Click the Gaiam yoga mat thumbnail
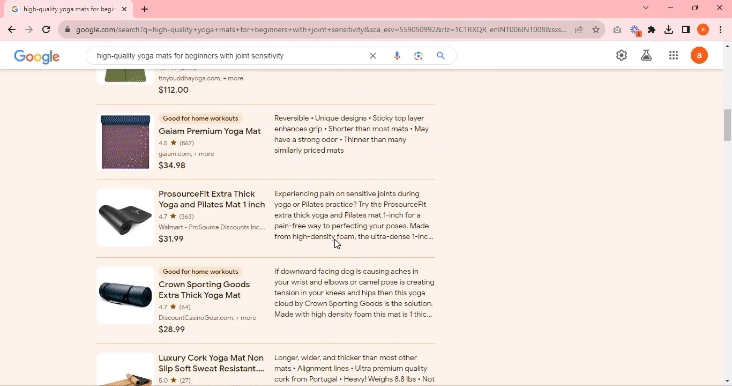Viewport: 732px width, 386px height. 125,142
